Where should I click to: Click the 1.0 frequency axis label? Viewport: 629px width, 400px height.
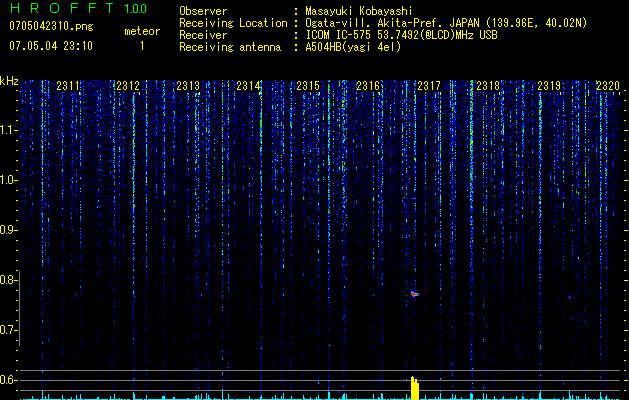tap(7, 180)
